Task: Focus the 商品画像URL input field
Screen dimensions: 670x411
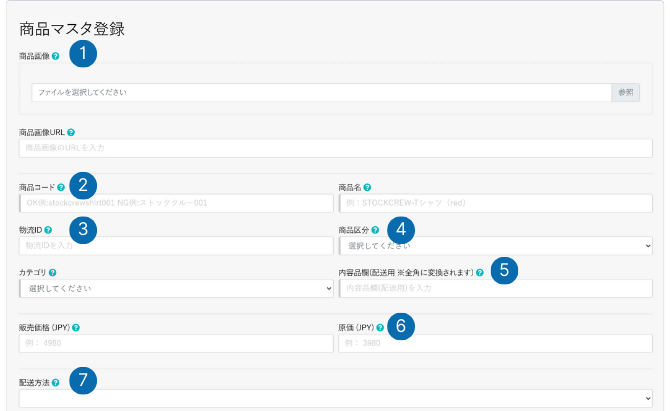Action: tap(335, 148)
